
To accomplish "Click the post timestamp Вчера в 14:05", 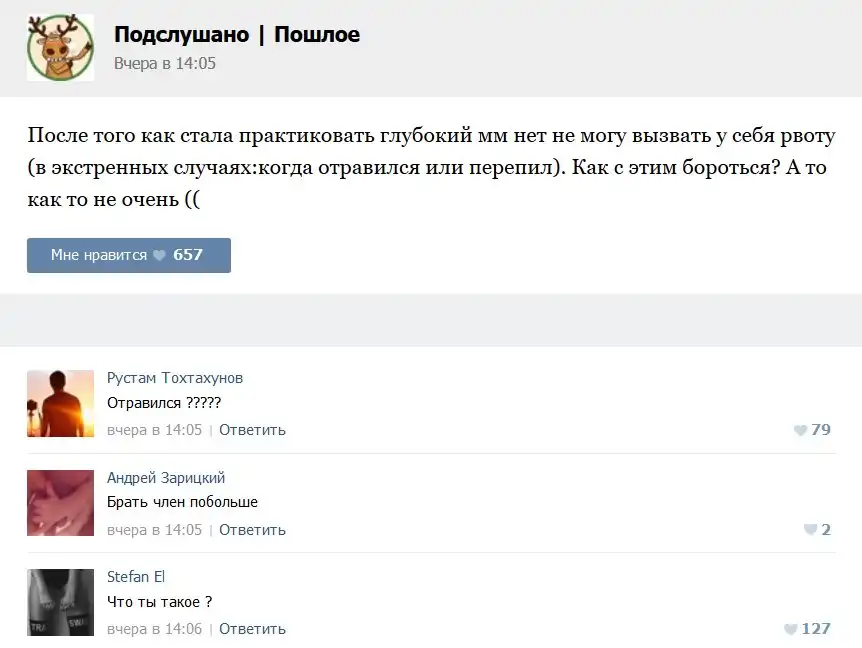I will 165,63.
